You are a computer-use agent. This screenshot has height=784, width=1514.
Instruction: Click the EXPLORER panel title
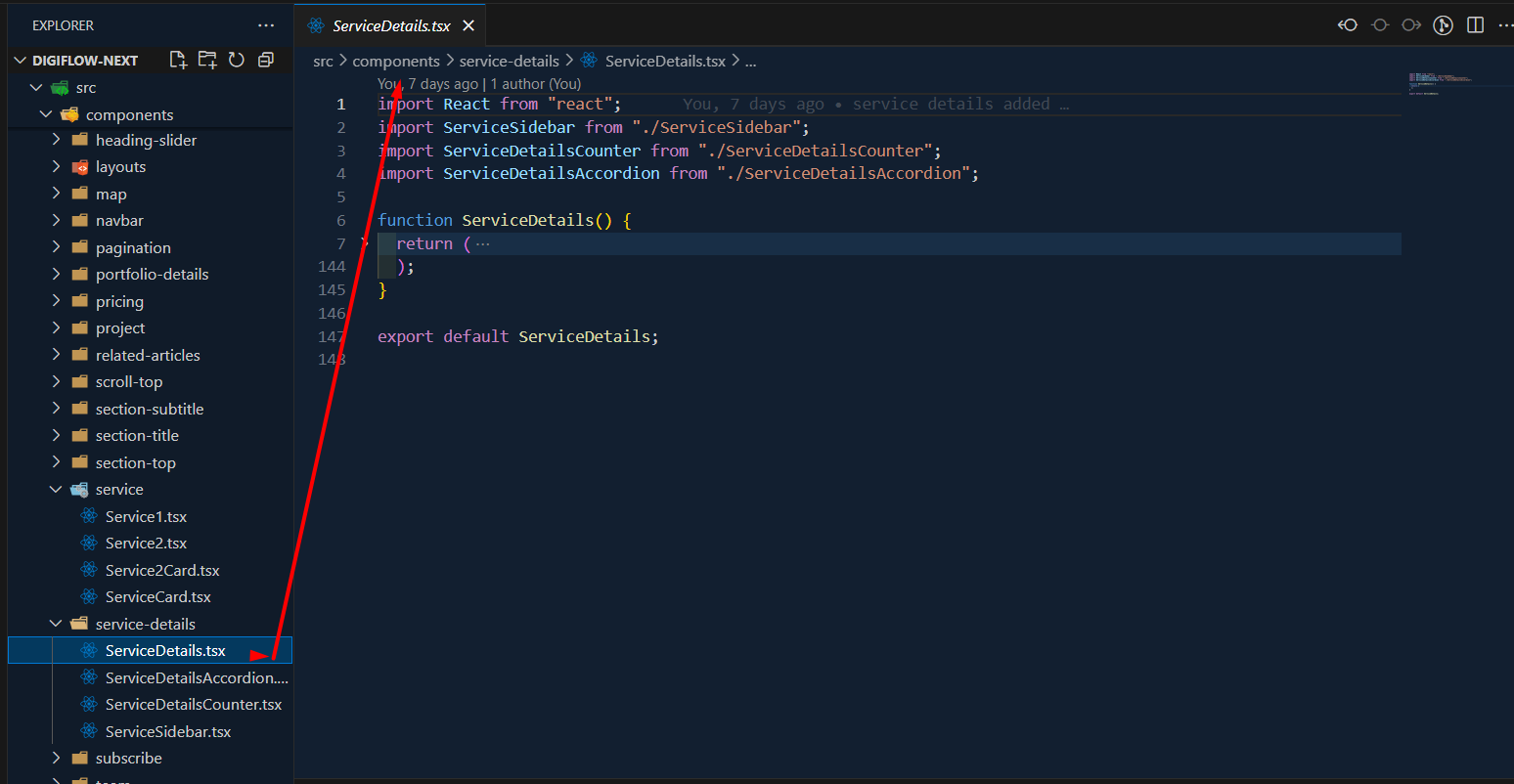coord(64,25)
